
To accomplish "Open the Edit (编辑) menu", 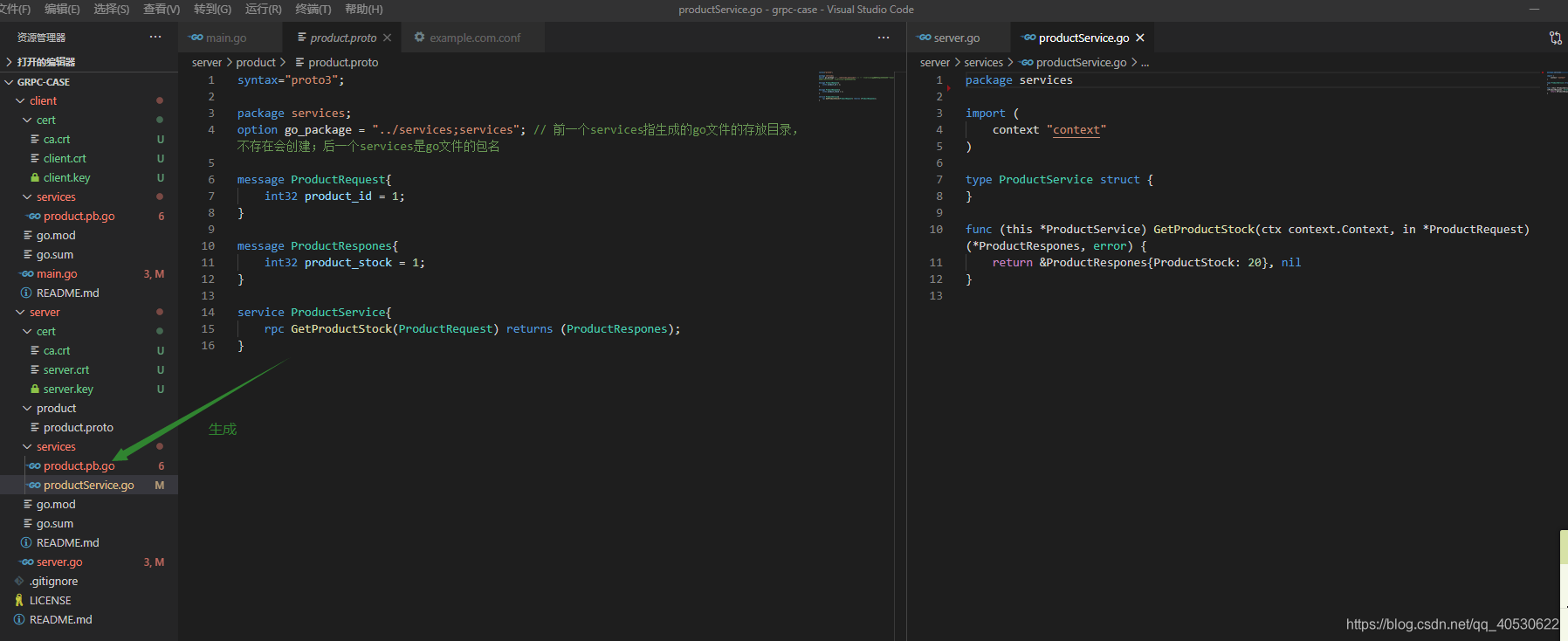I will (x=62, y=9).
